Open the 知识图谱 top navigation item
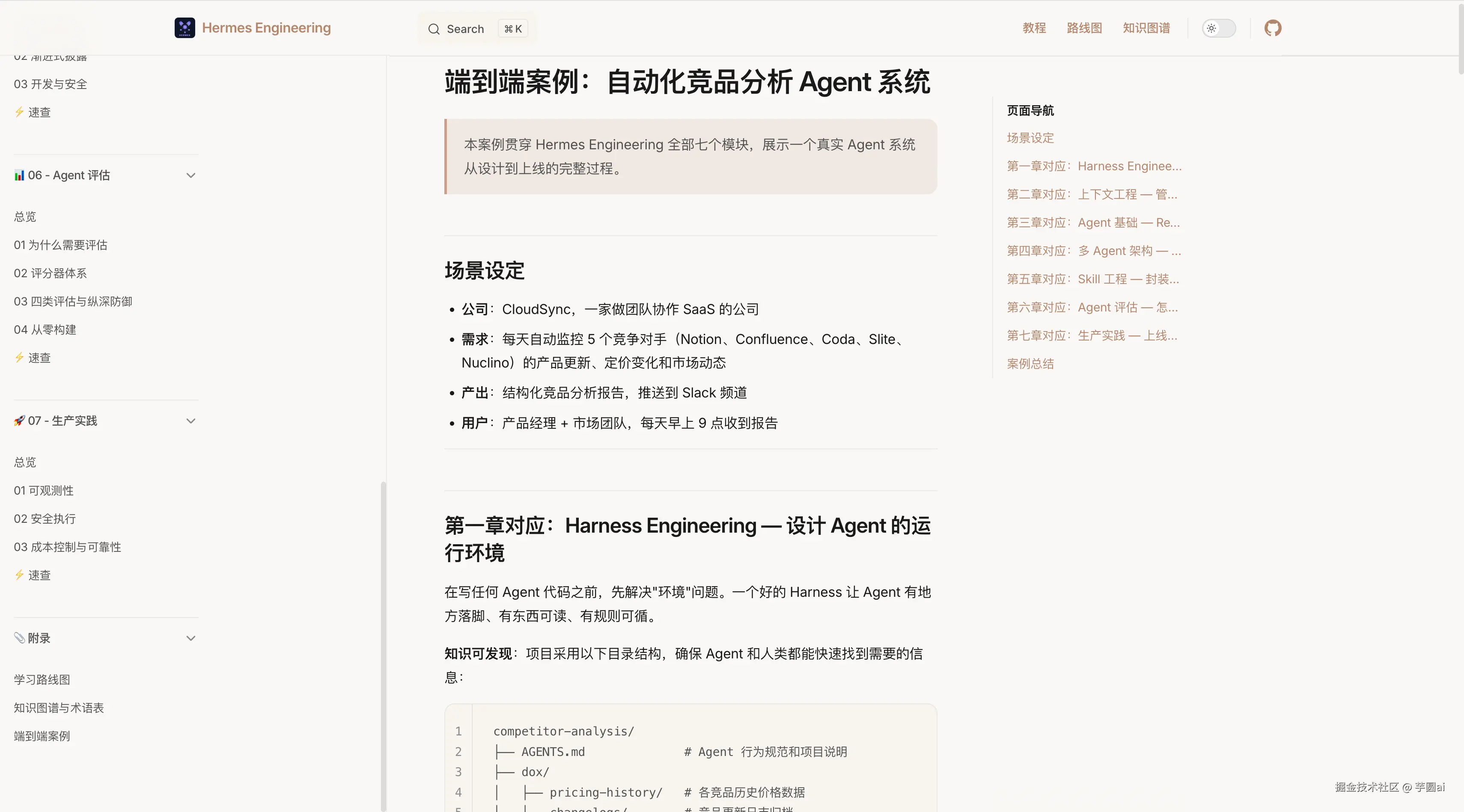 (x=1146, y=28)
